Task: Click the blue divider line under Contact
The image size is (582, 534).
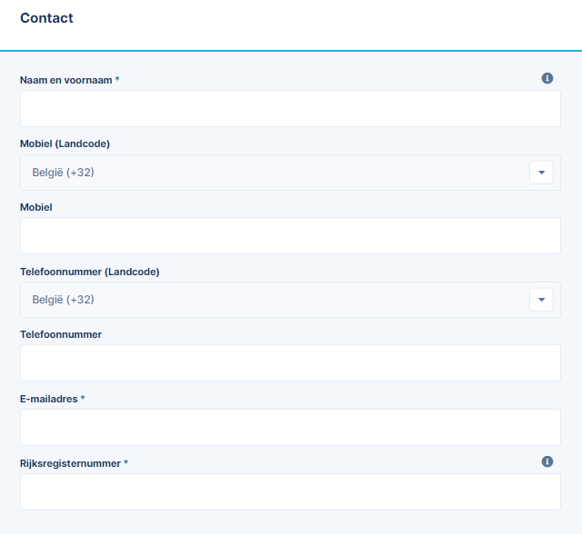Action: 291,50
